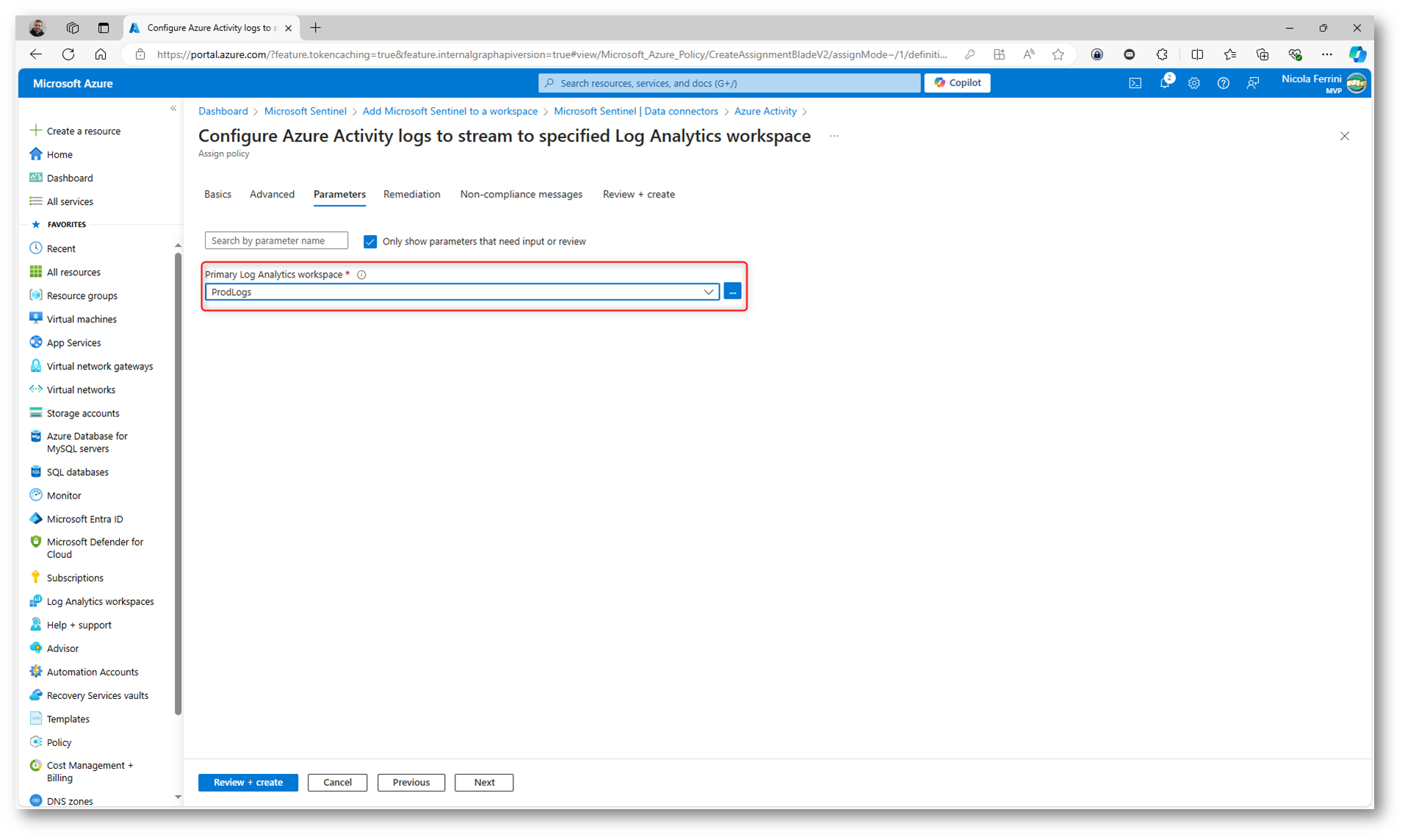Click the Copilot button

tap(957, 83)
